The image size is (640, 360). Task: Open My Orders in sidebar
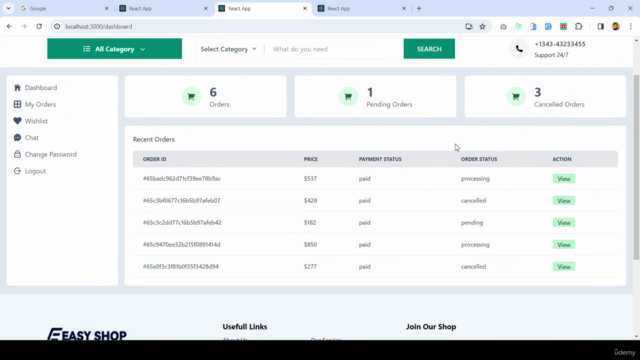[40, 104]
